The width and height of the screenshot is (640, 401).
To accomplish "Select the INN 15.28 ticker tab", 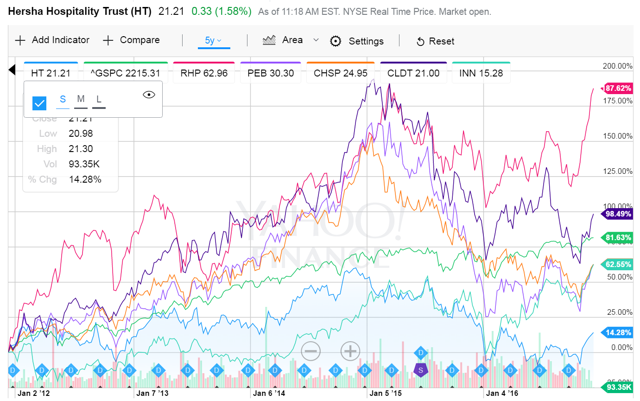I will (x=481, y=73).
